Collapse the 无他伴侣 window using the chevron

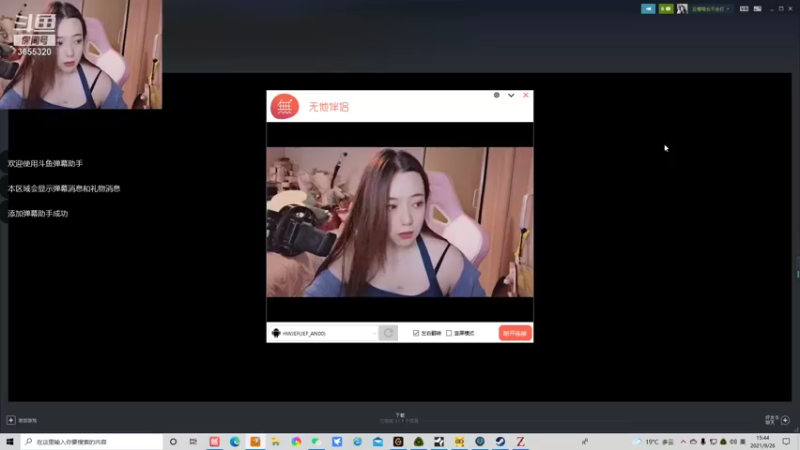pyautogui.click(x=511, y=95)
